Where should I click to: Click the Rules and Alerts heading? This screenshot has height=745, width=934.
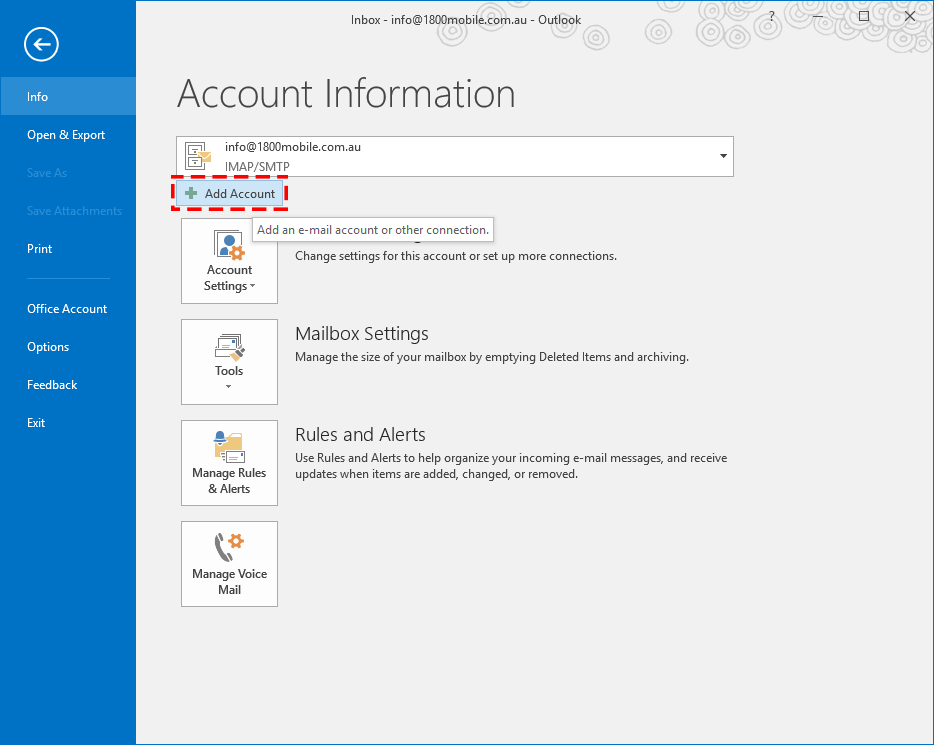[360, 435]
